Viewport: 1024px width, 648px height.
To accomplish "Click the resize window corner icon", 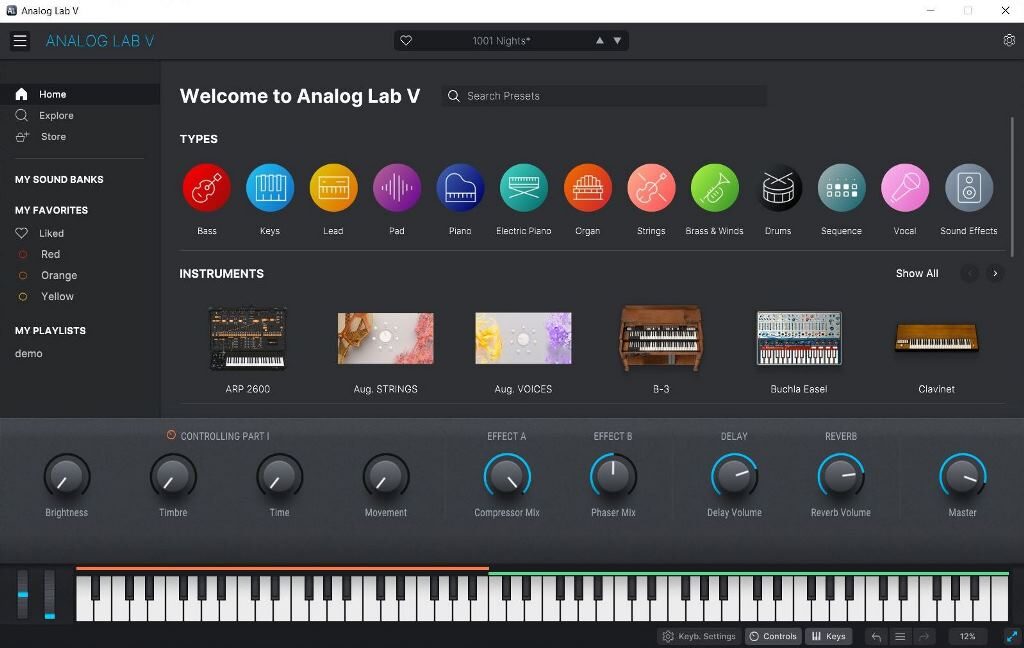I will click(x=1012, y=636).
